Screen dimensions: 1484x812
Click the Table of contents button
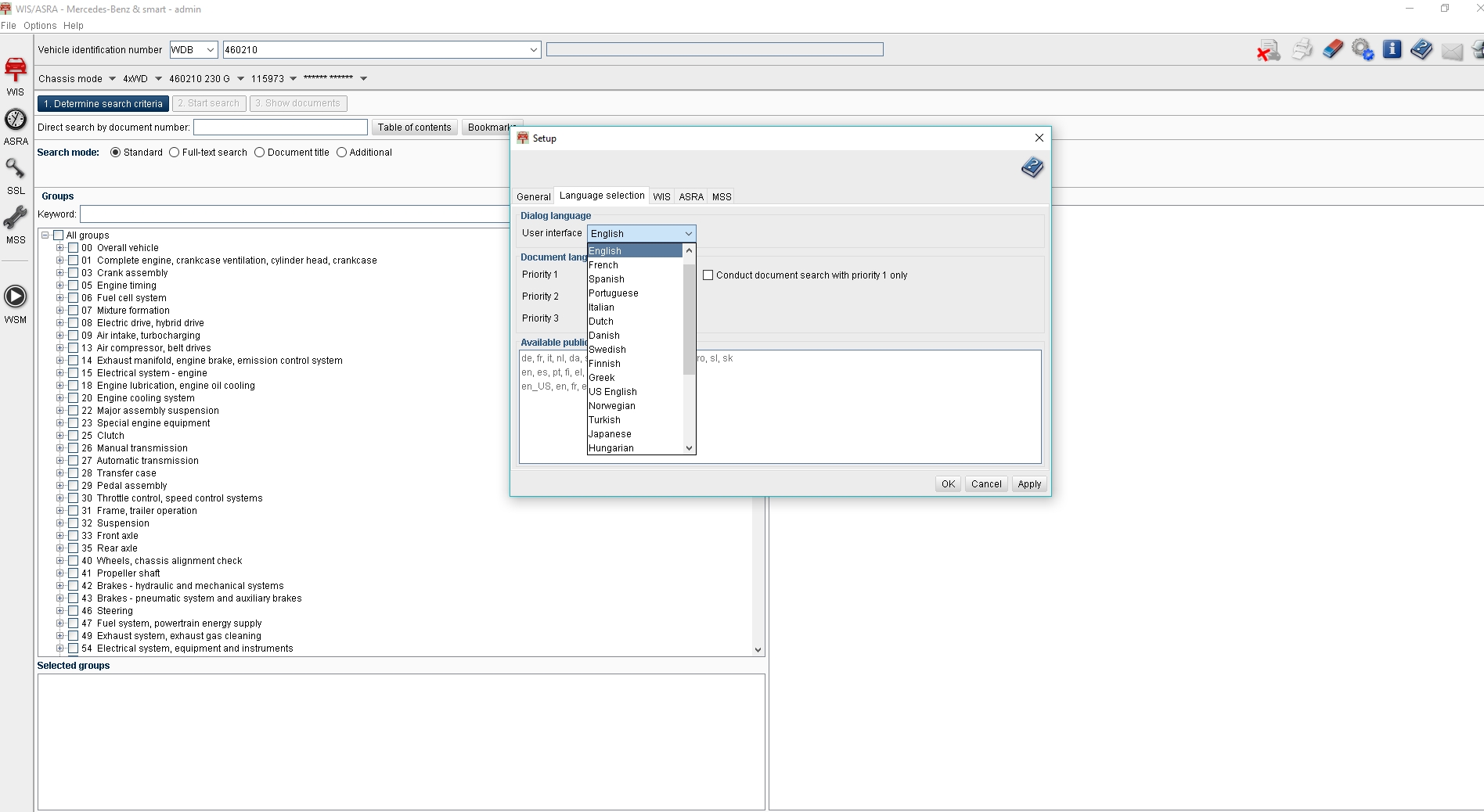pos(414,128)
